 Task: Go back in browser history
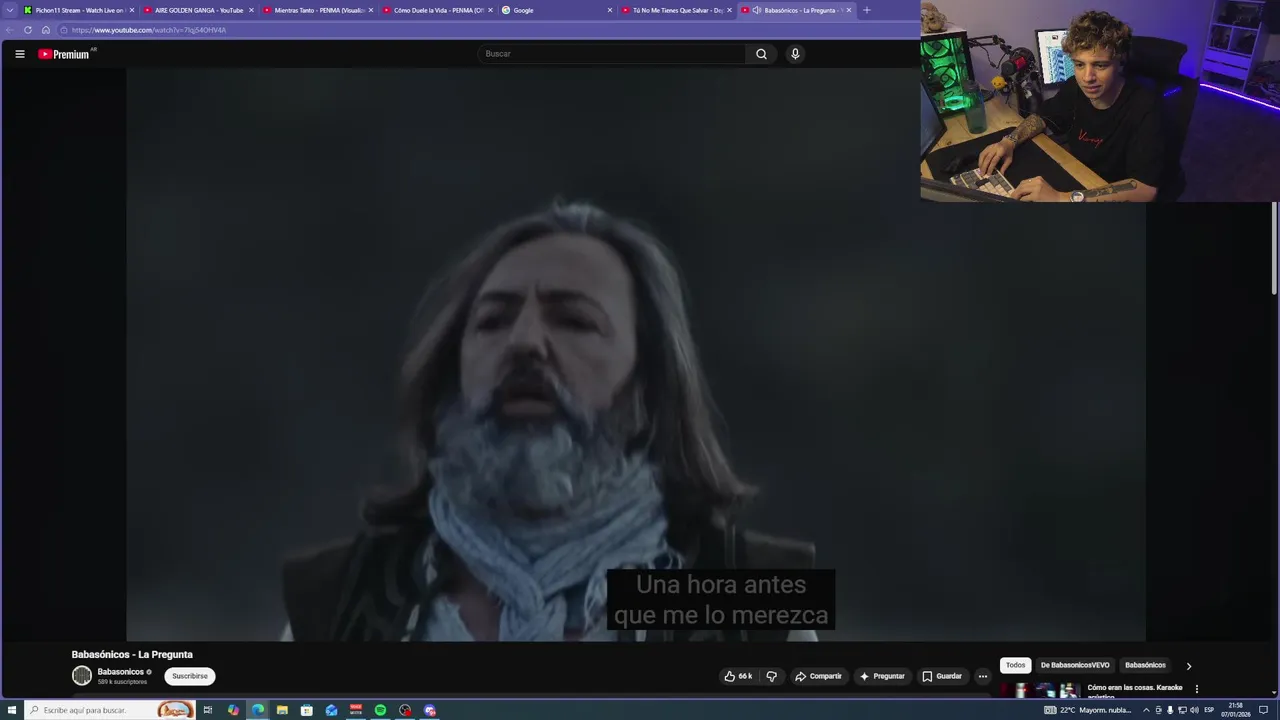coord(10,30)
